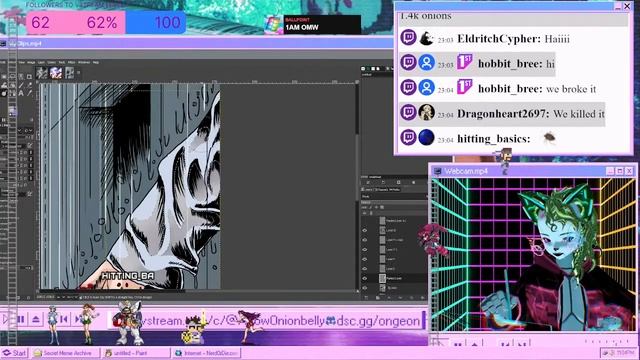The height and width of the screenshot is (360, 640).
Task: Click hobbit_bree's name beside "we broke it"
Action: (510, 89)
